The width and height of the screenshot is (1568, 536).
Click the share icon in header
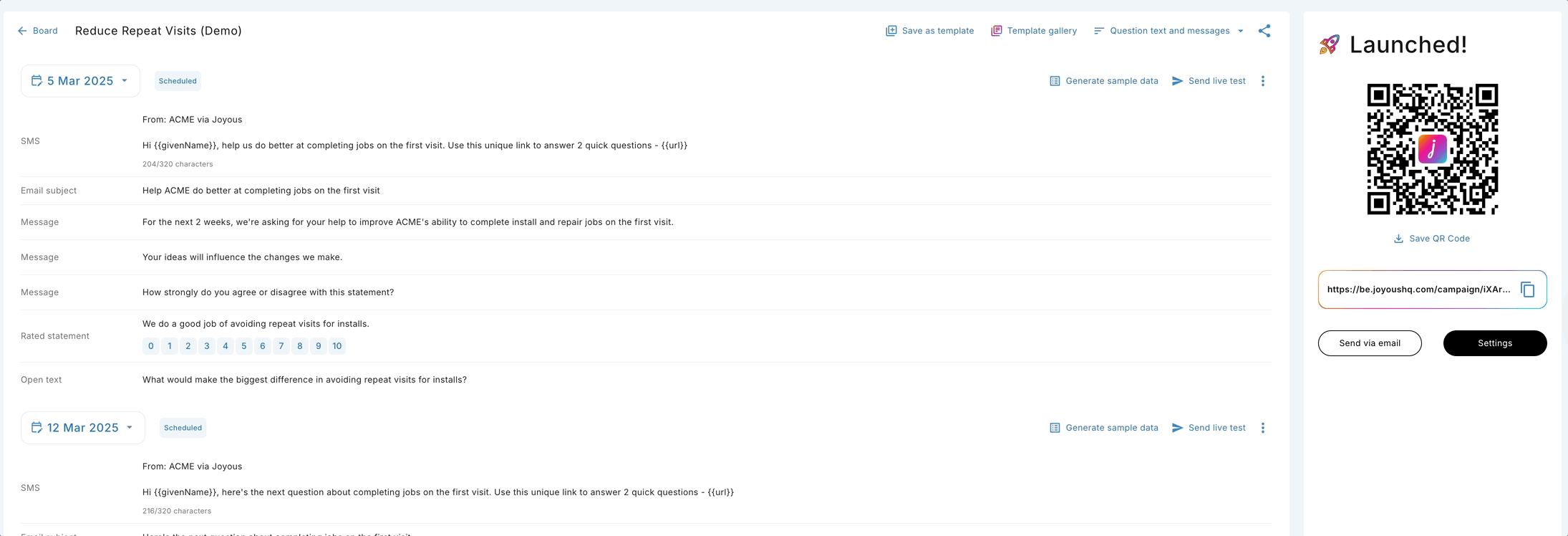(x=1264, y=31)
